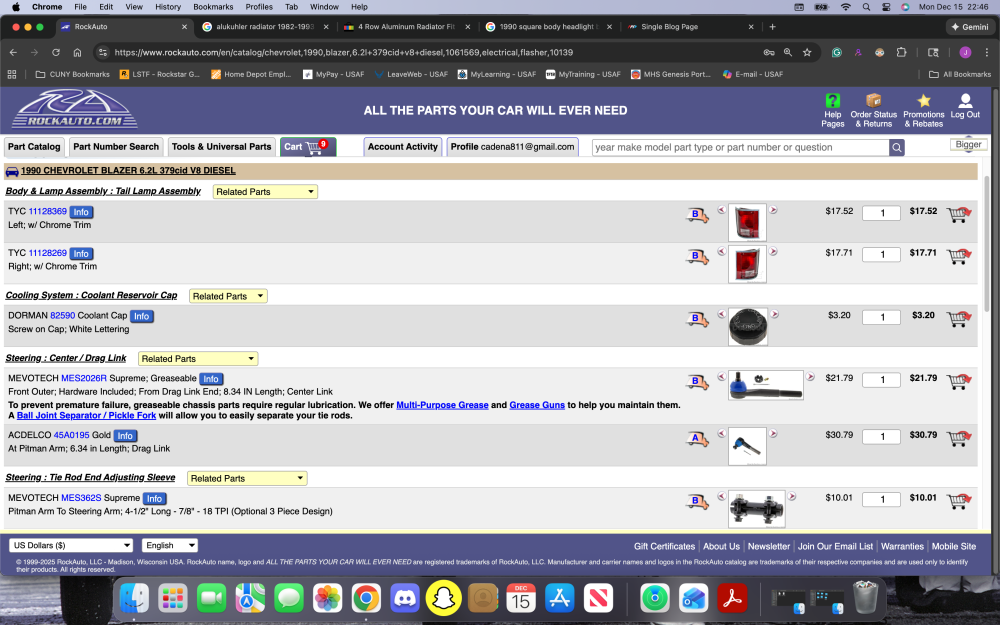Screen dimensions: 1000x625
Task: Click the 'A' availability icon on the ACDELCO row
Action: pos(697,438)
